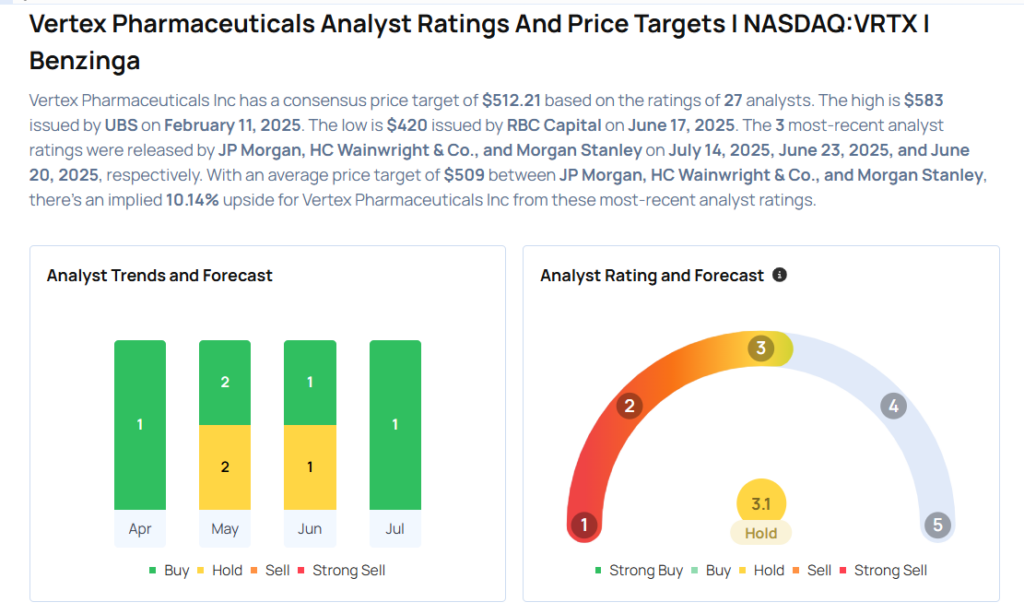Click gauge marker number 2

(x=630, y=406)
